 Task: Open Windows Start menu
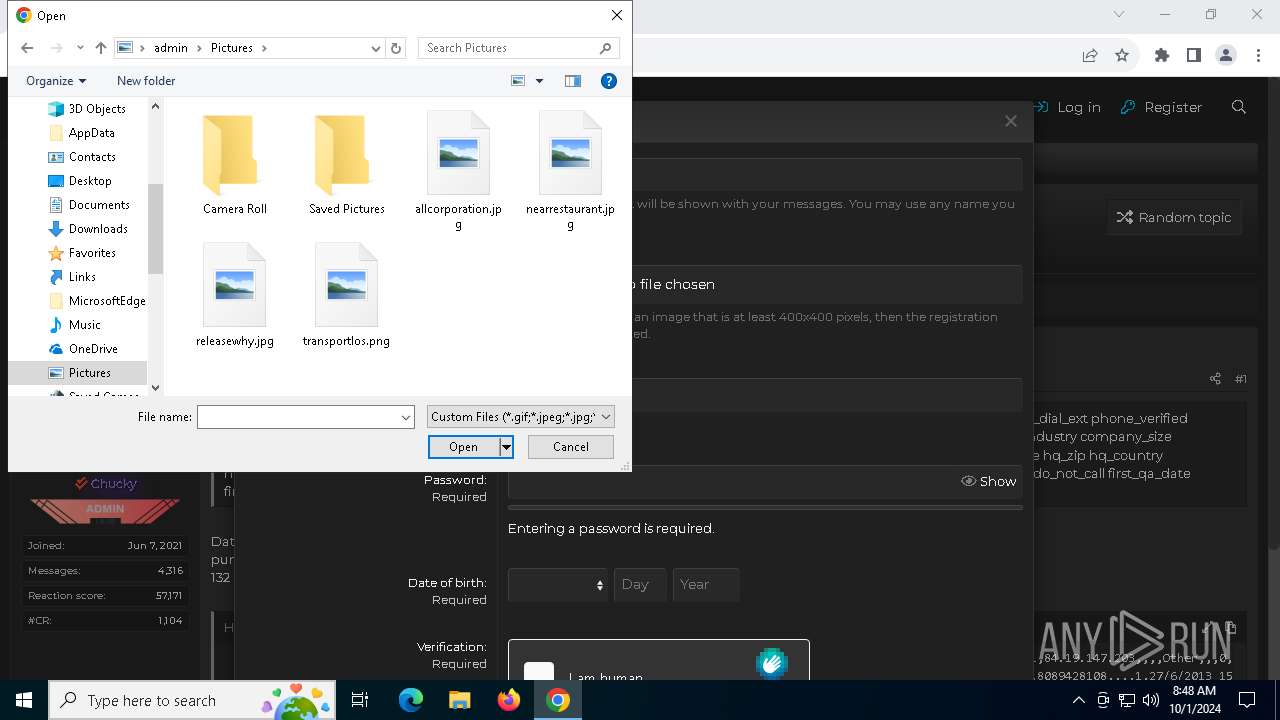pyautogui.click(x=24, y=700)
